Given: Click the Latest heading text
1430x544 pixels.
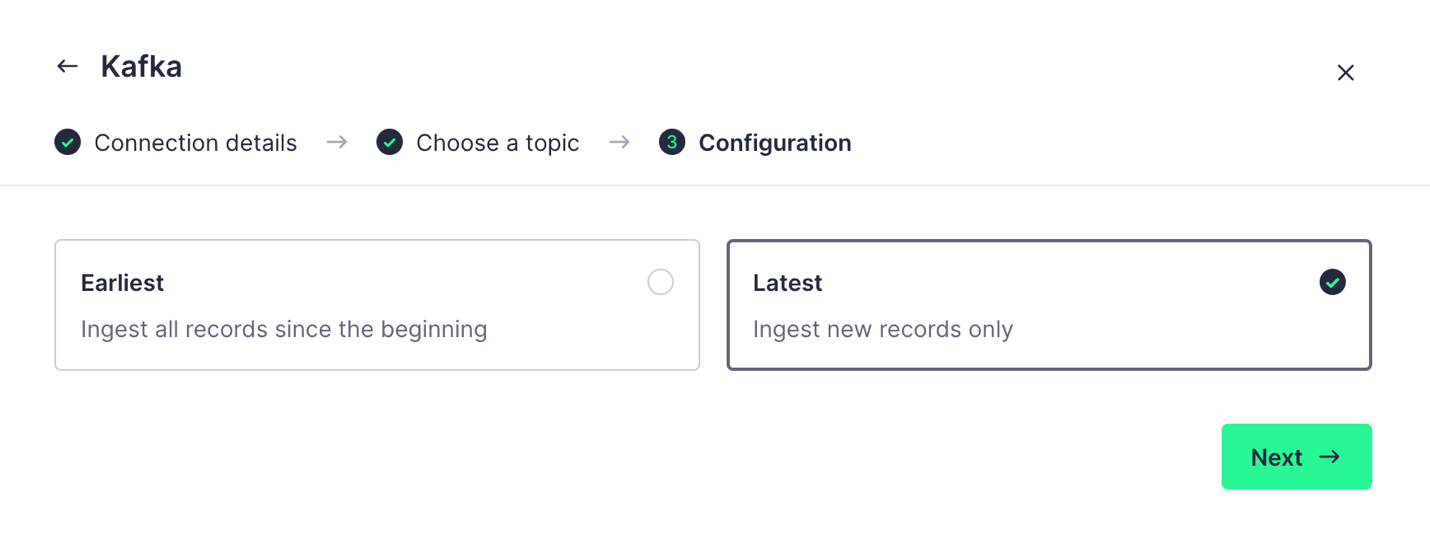Looking at the screenshot, I should (788, 283).
